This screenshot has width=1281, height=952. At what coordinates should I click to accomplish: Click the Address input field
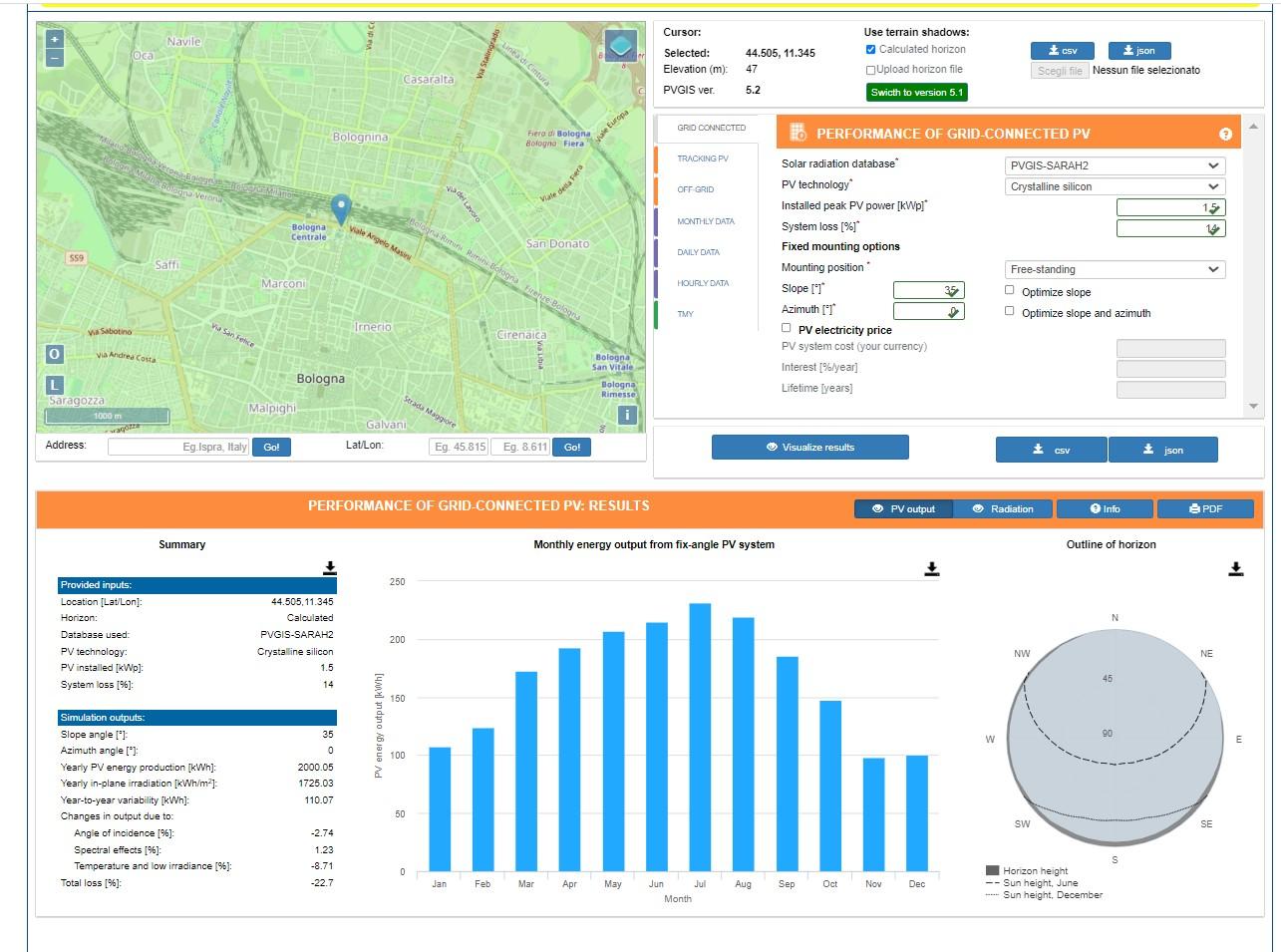178,447
